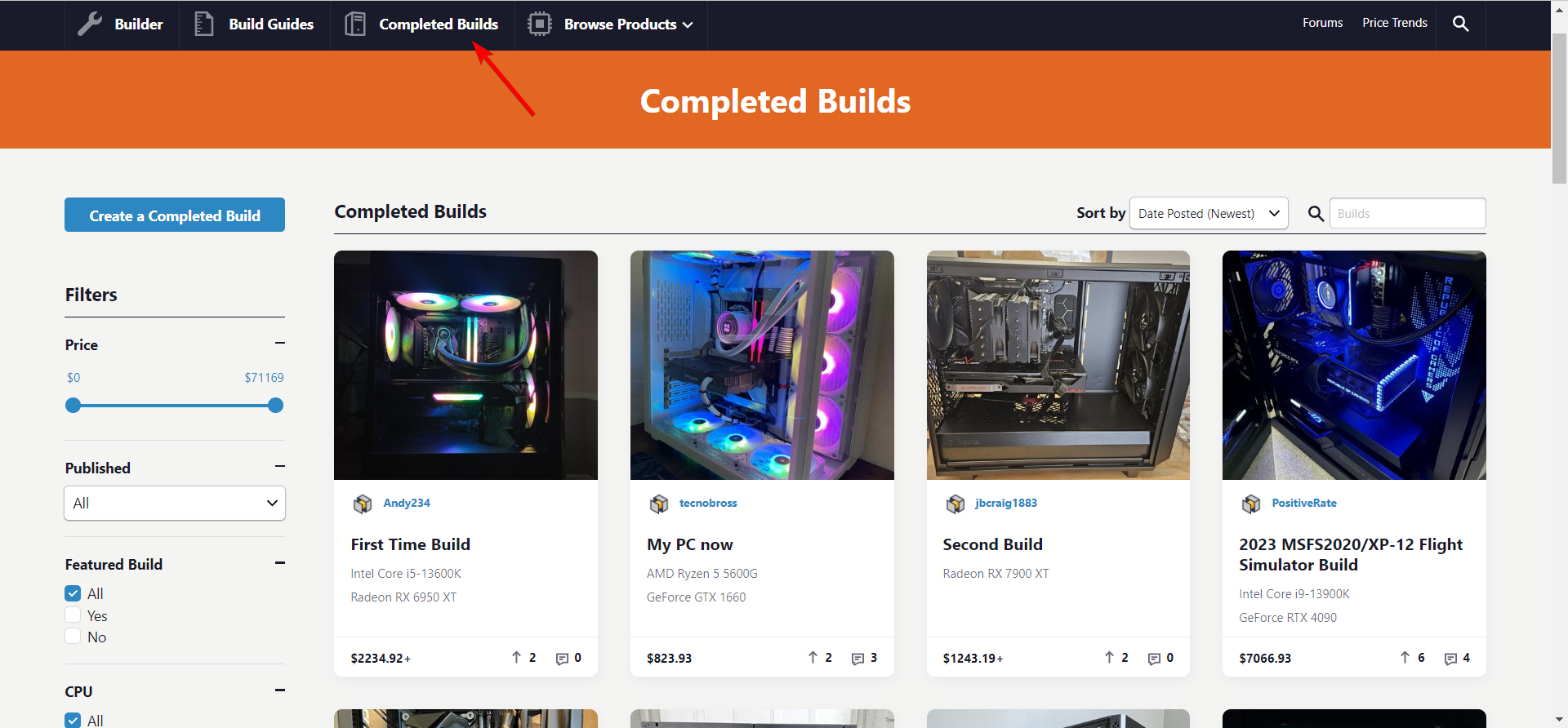Click AMD Ryzen 5 5600G text
This screenshot has width=1568, height=728.
702,574
